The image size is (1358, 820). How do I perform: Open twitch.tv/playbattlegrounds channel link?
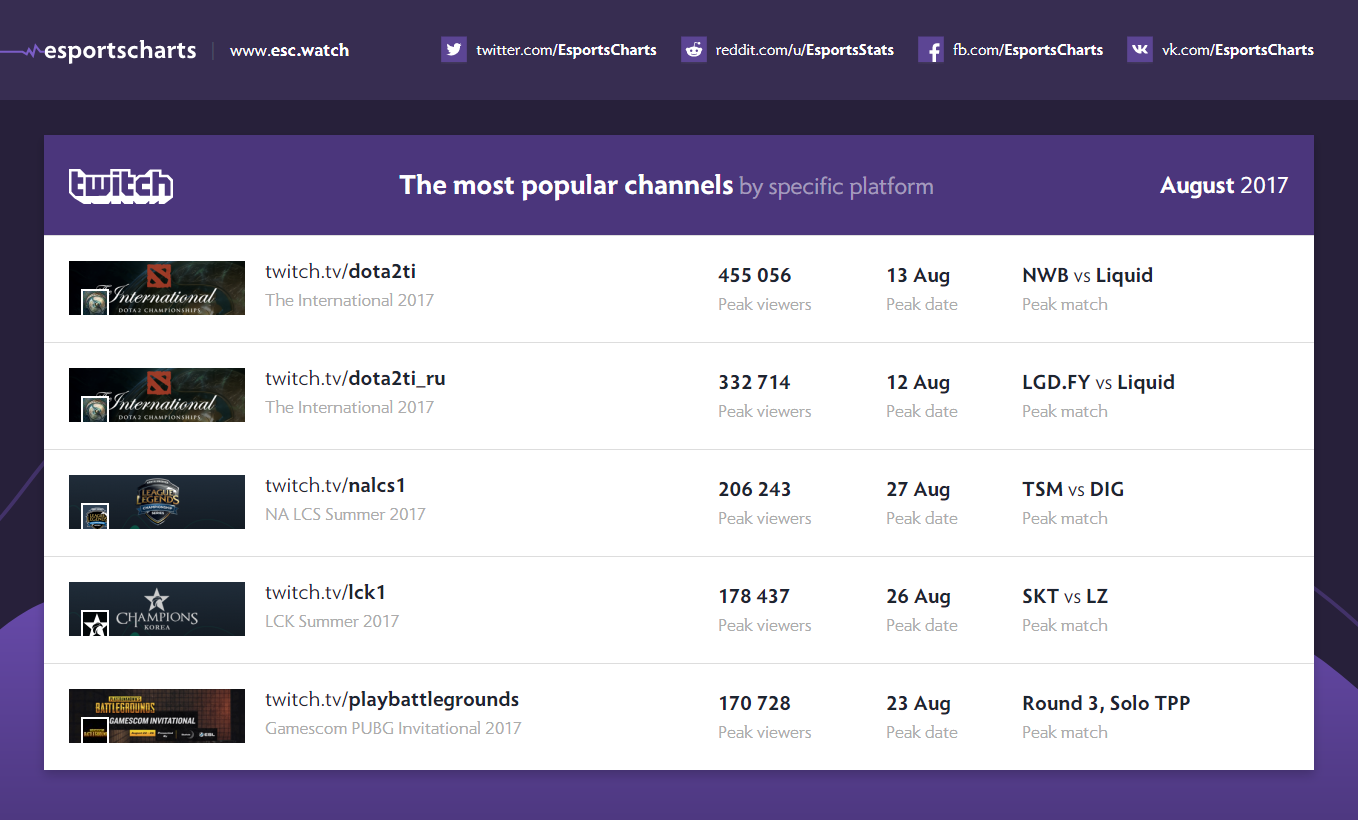[392, 699]
